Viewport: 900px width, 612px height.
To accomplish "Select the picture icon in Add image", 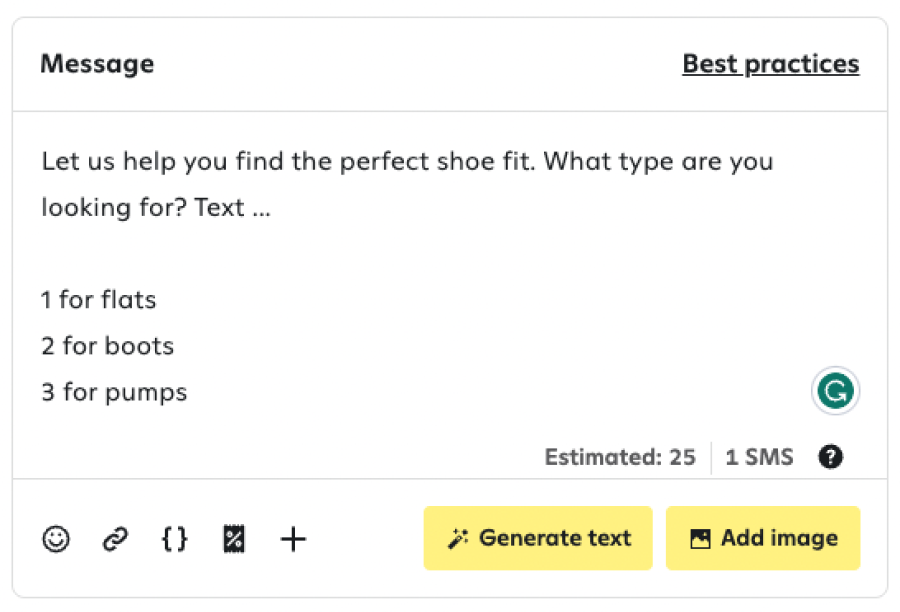I will [x=700, y=539].
